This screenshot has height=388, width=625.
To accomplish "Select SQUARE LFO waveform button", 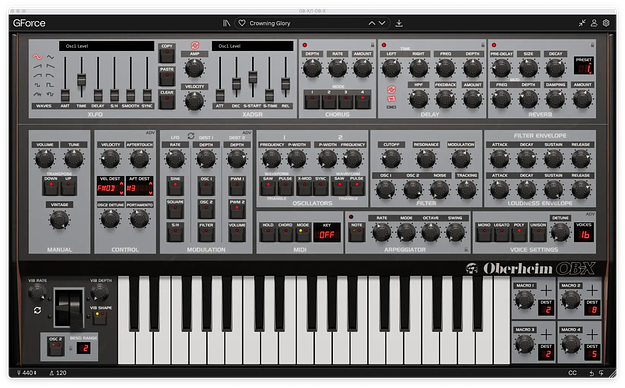I will coord(175,209).
